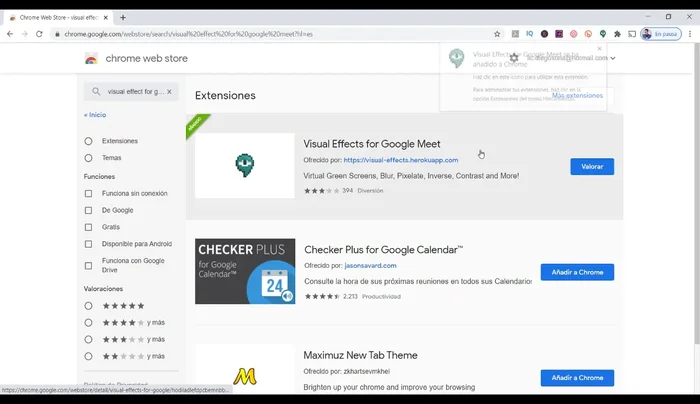The height and width of the screenshot is (404, 700).
Task: Click the Valorar button
Action: click(x=592, y=167)
